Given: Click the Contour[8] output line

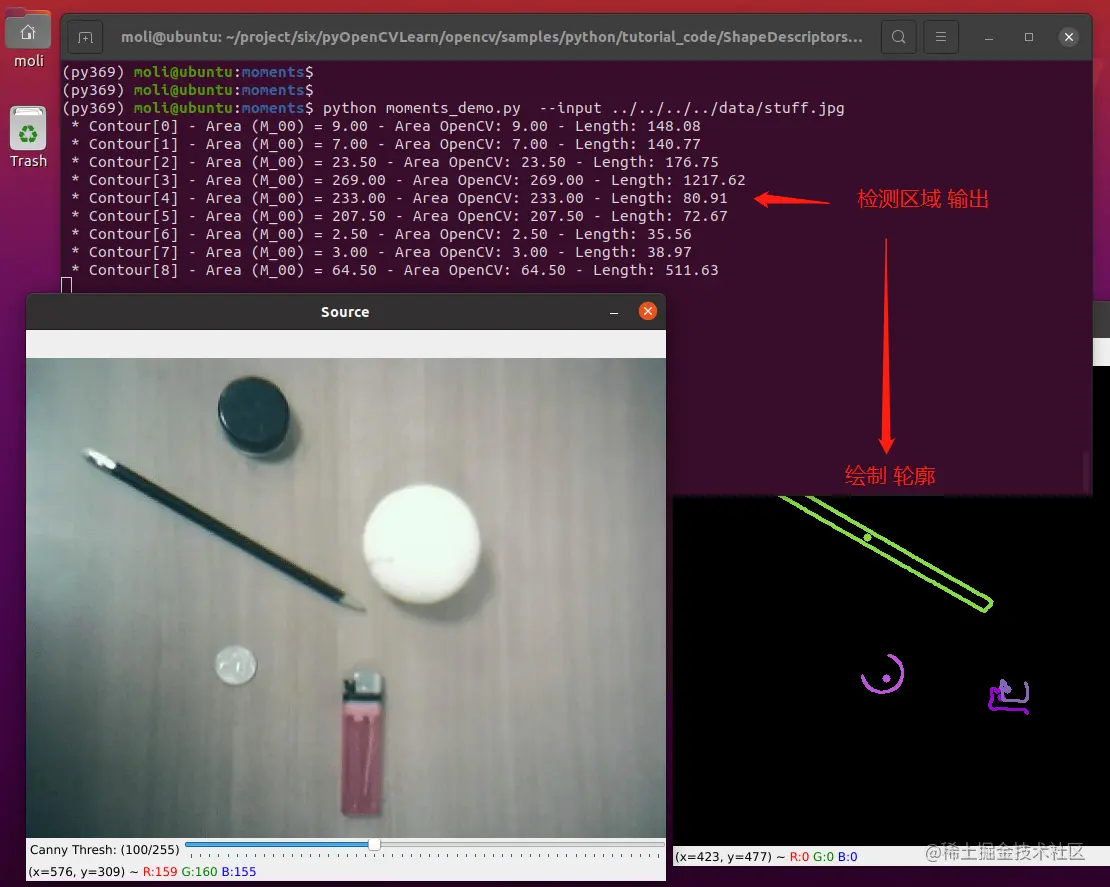Looking at the screenshot, I should 394,270.
